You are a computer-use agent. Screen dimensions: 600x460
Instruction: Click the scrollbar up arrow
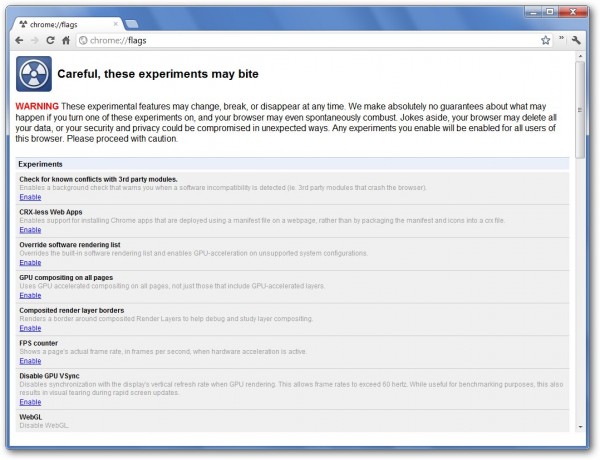(580, 56)
